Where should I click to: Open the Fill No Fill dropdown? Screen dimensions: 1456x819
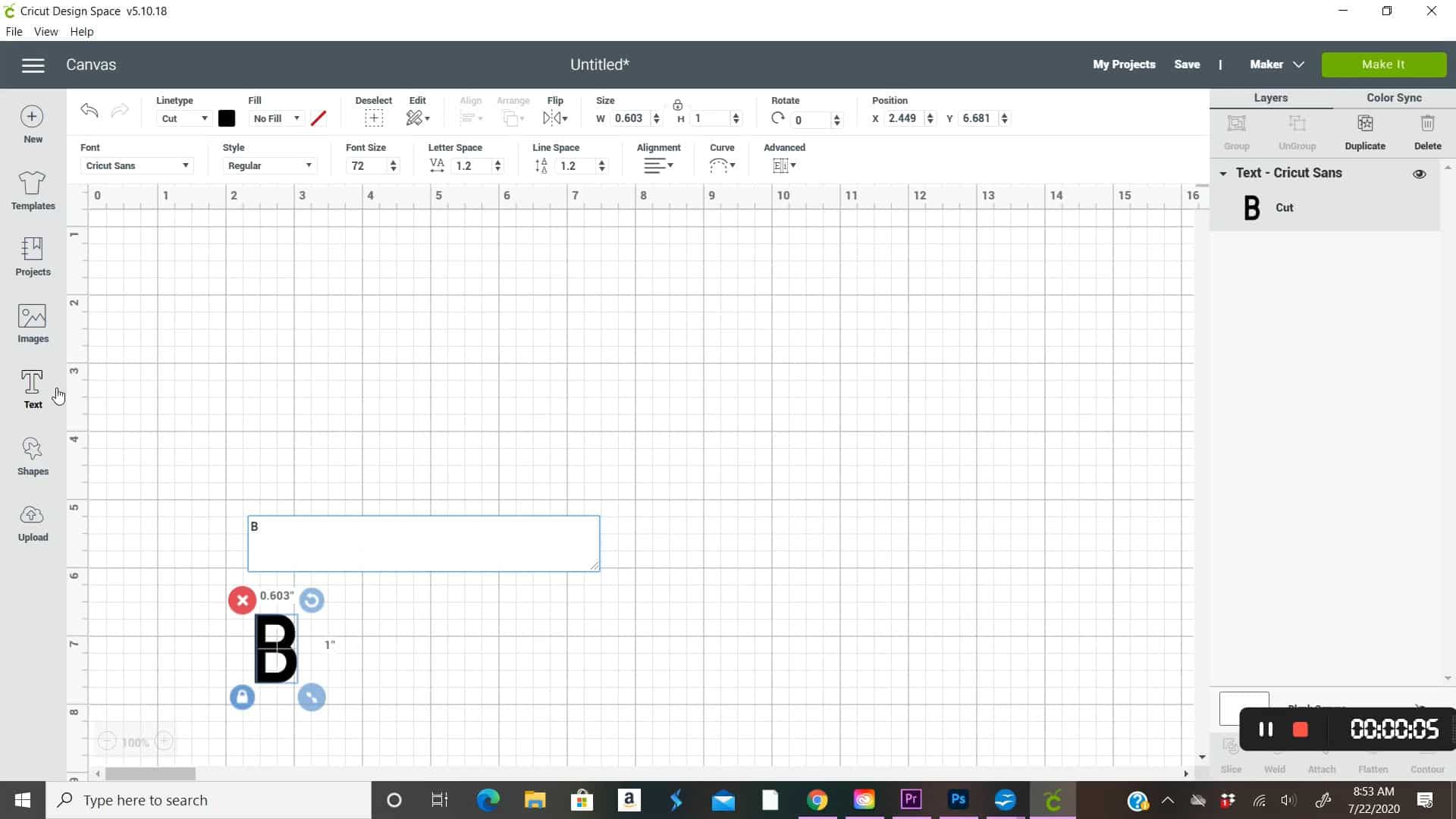click(x=276, y=118)
